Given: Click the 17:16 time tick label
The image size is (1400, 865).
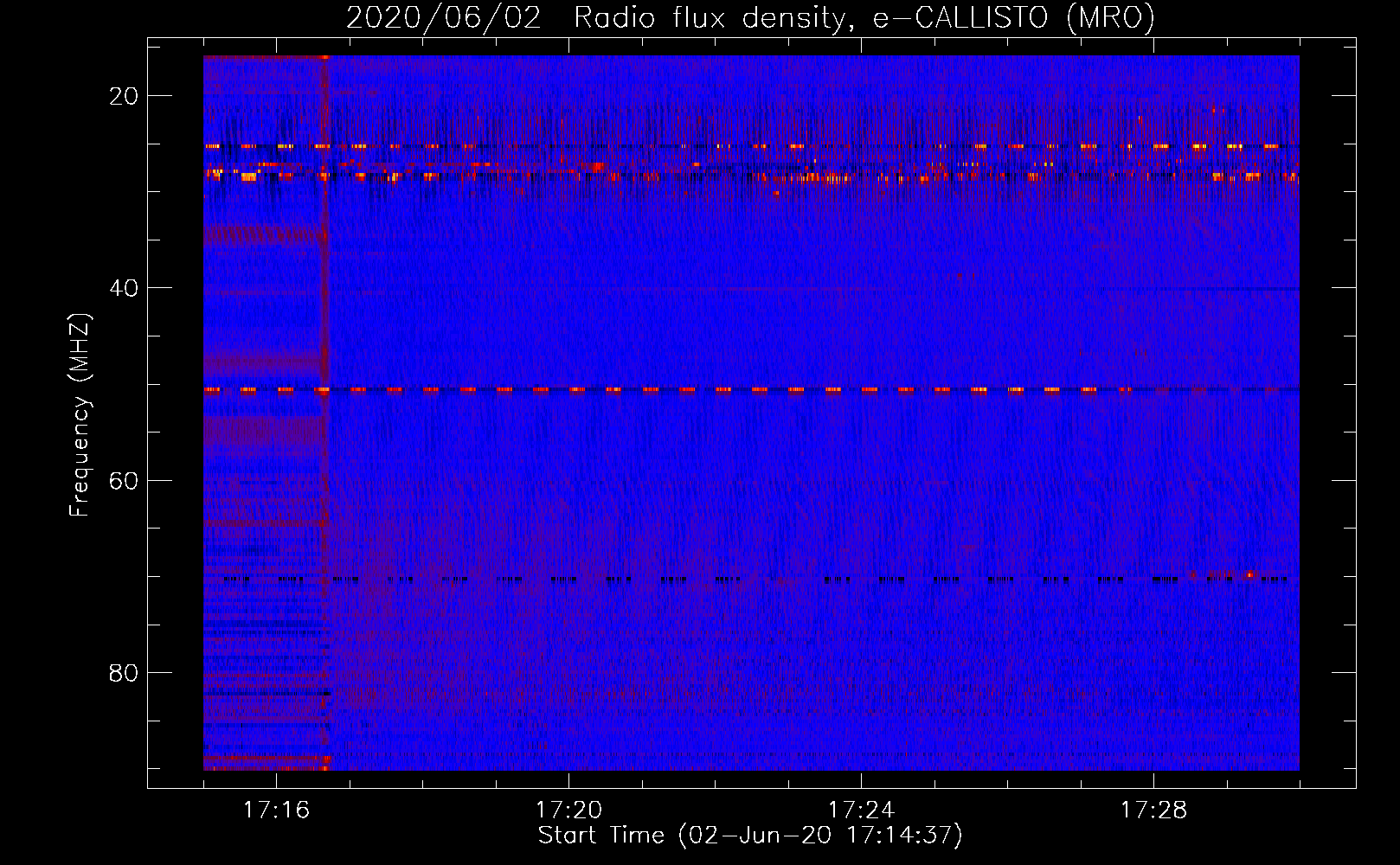Looking at the screenshot, I should (276, 811).
